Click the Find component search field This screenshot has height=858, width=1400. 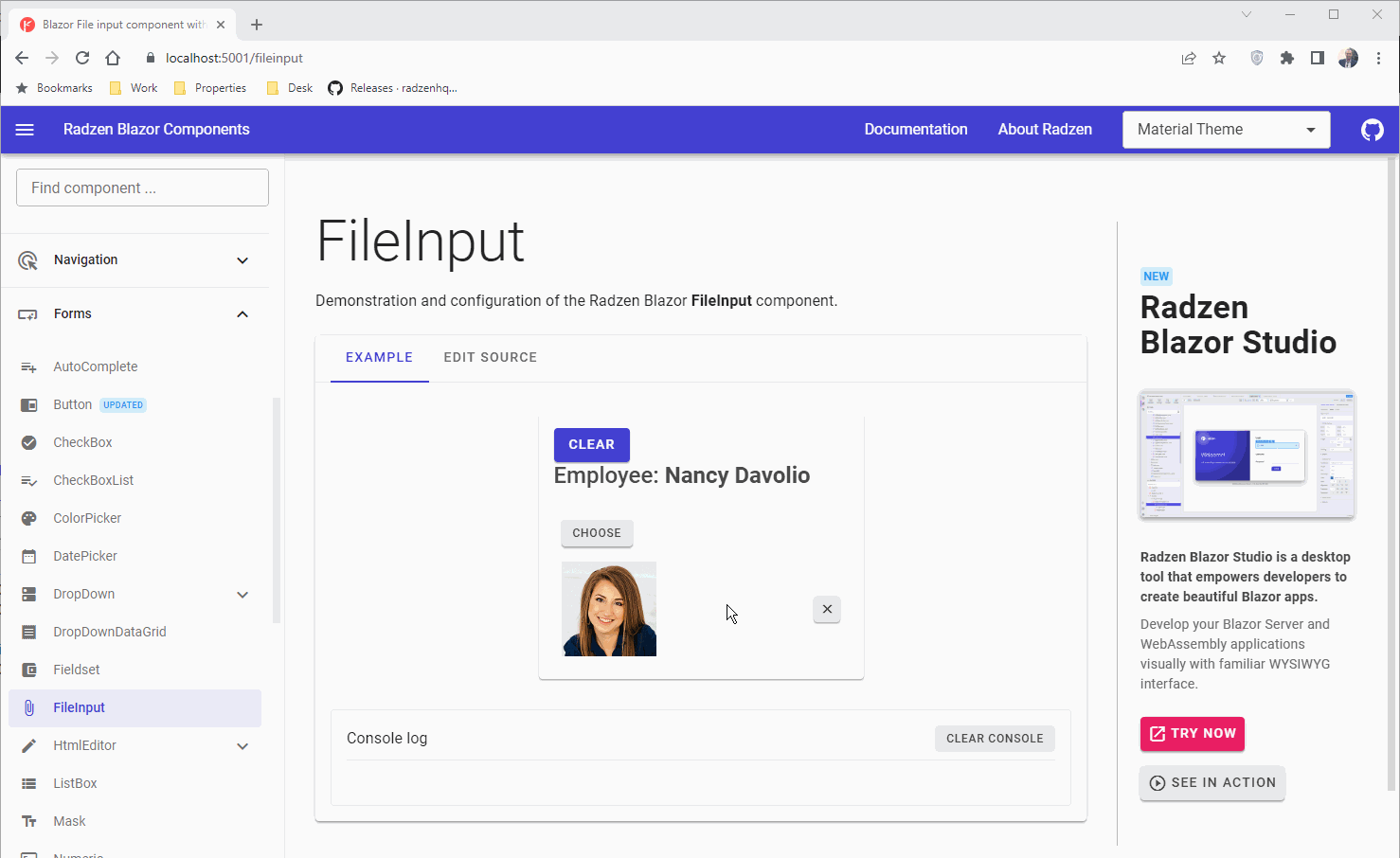(x=142, y=188)
